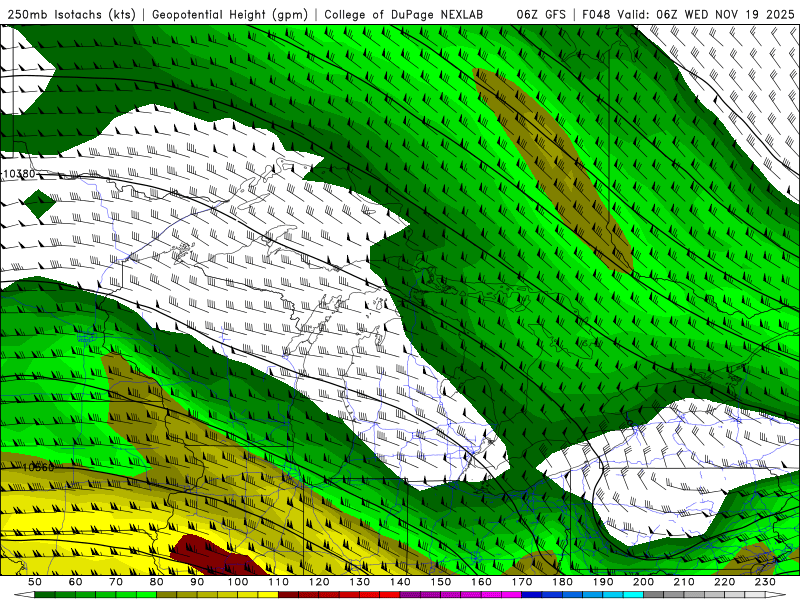
Task: Click the 210 label on the color scale
Action: [684, 582]
